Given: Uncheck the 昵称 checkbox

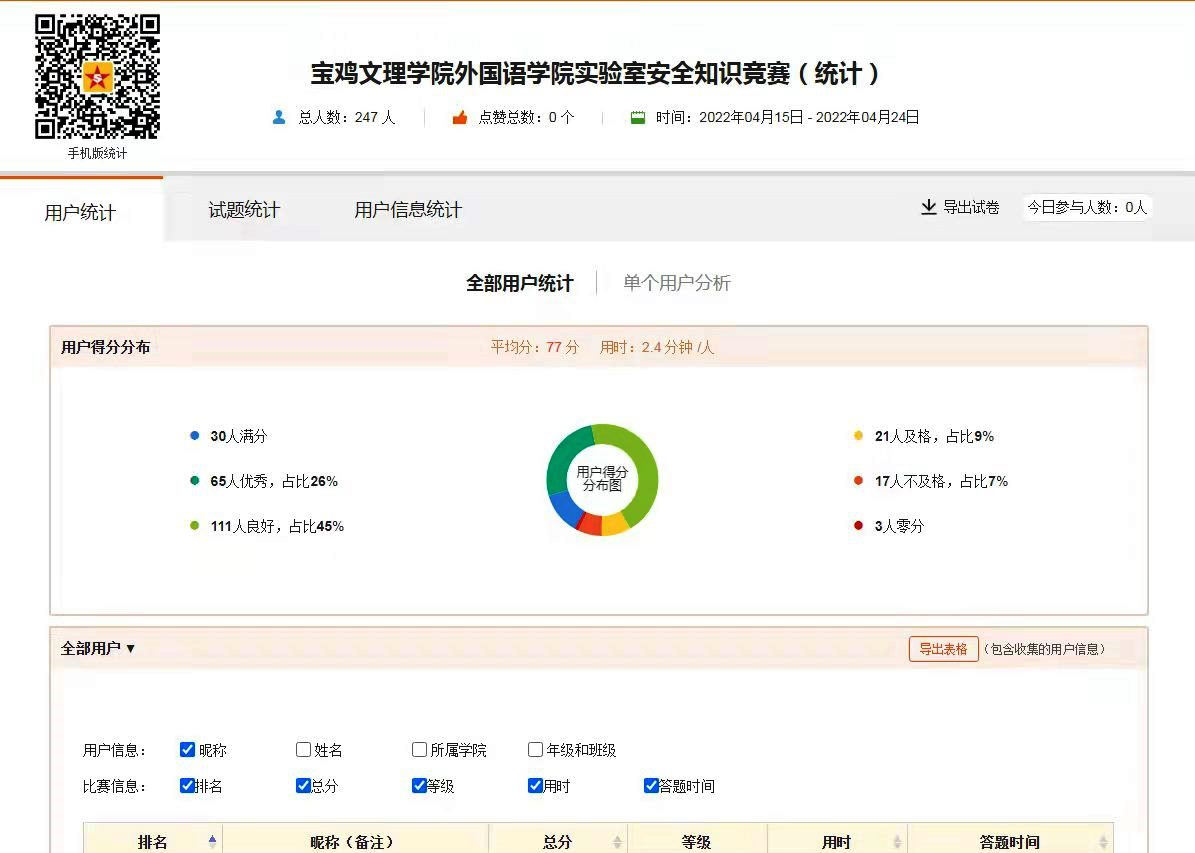Looking at the screenshot, I should tap(188, 750).
